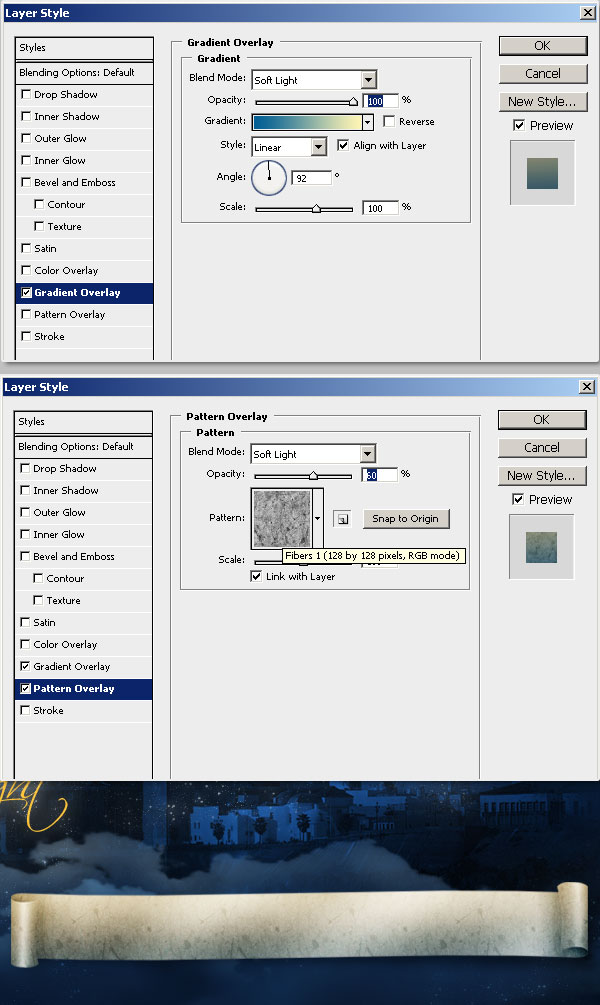Tick Outer Glow checkbox in upper dialog

26,138
